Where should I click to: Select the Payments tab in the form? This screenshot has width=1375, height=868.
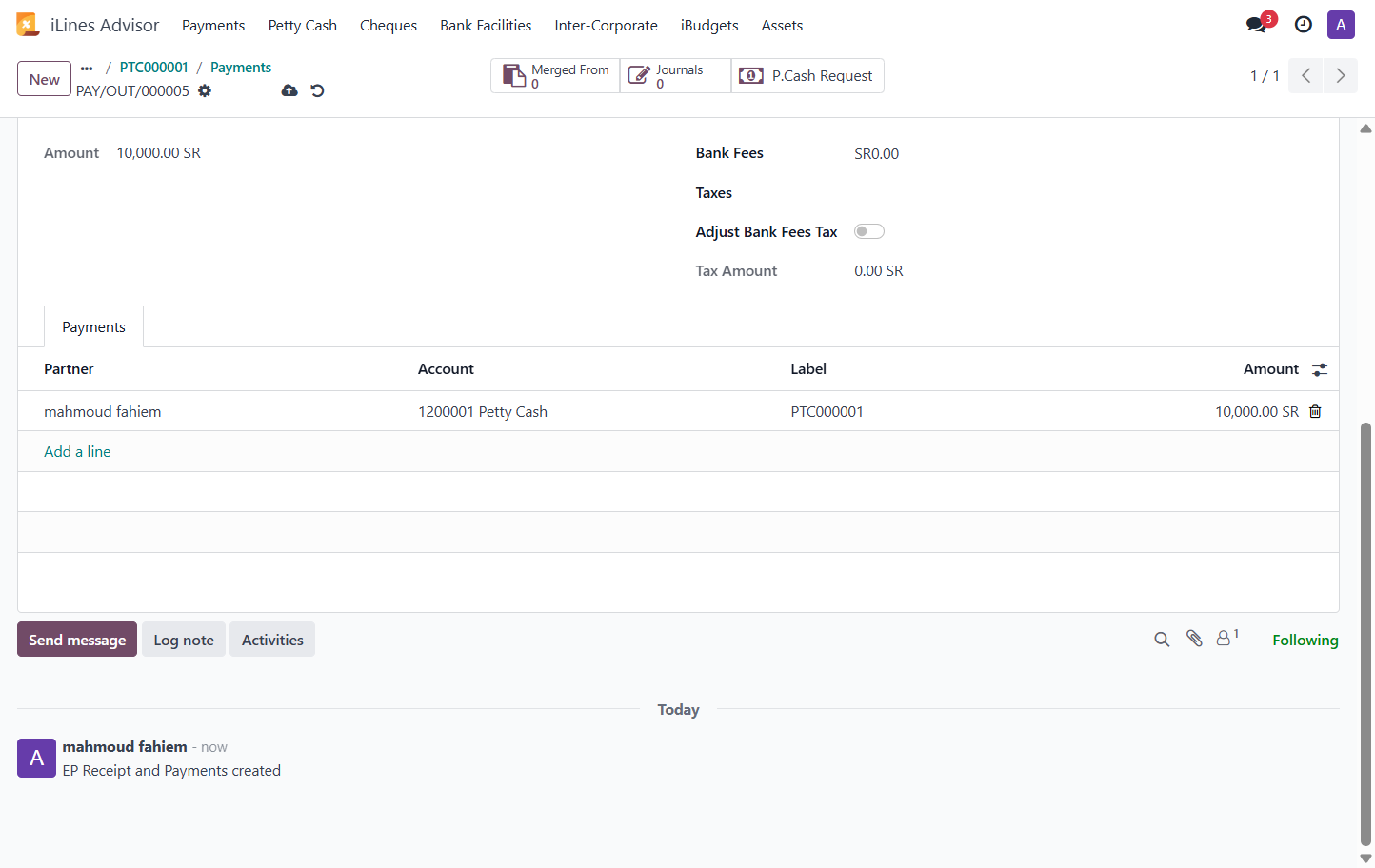point(93,326)
